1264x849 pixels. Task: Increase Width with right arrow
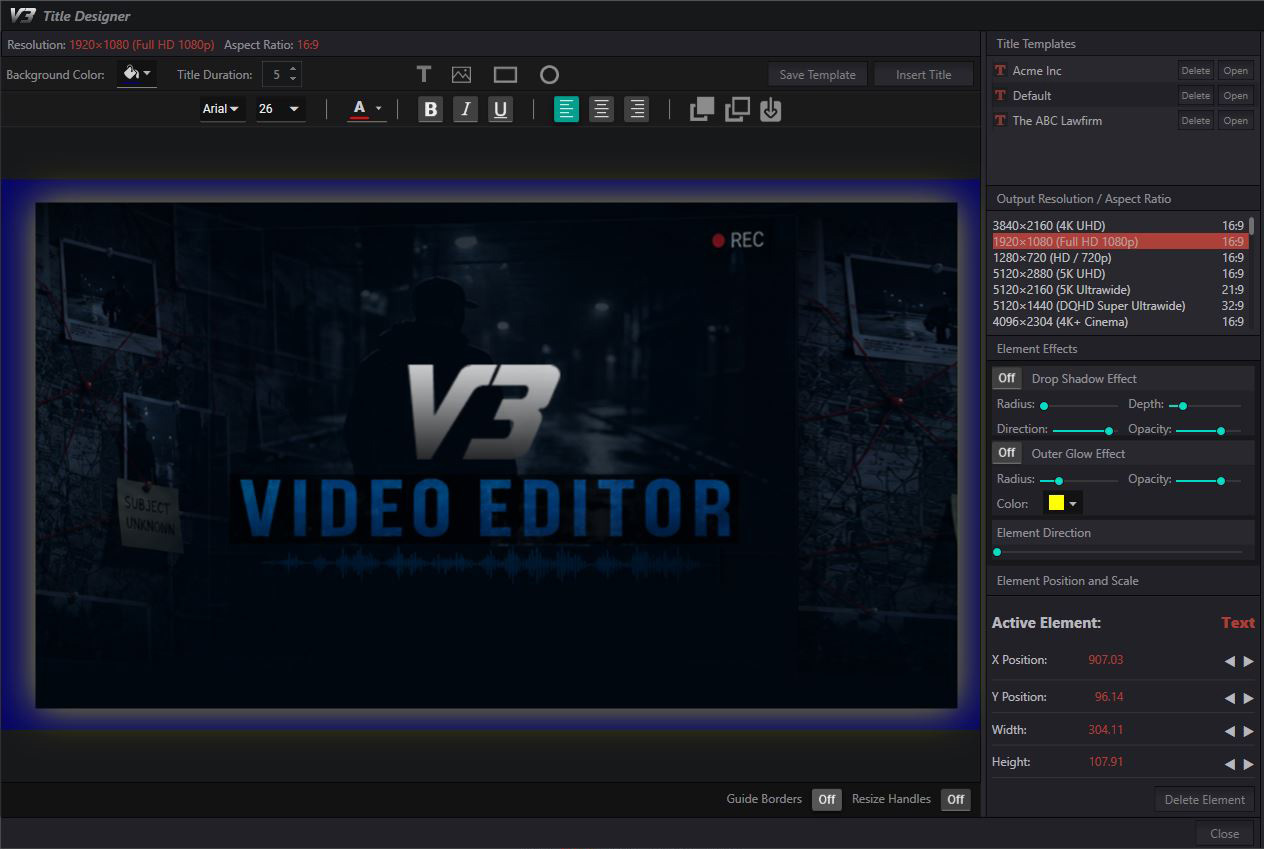1248,731
